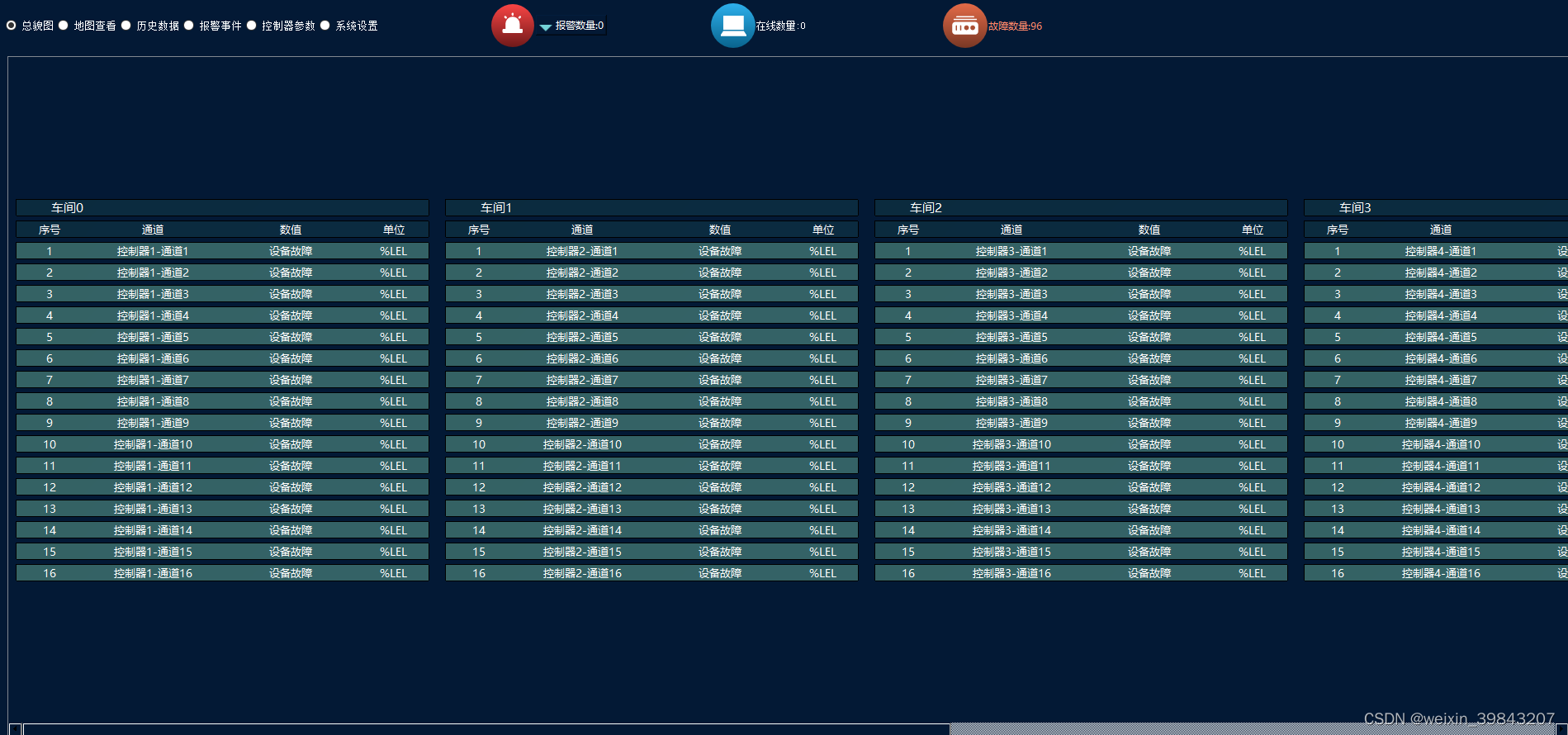Expand the 报警数量 dropdown arrow

546,27
